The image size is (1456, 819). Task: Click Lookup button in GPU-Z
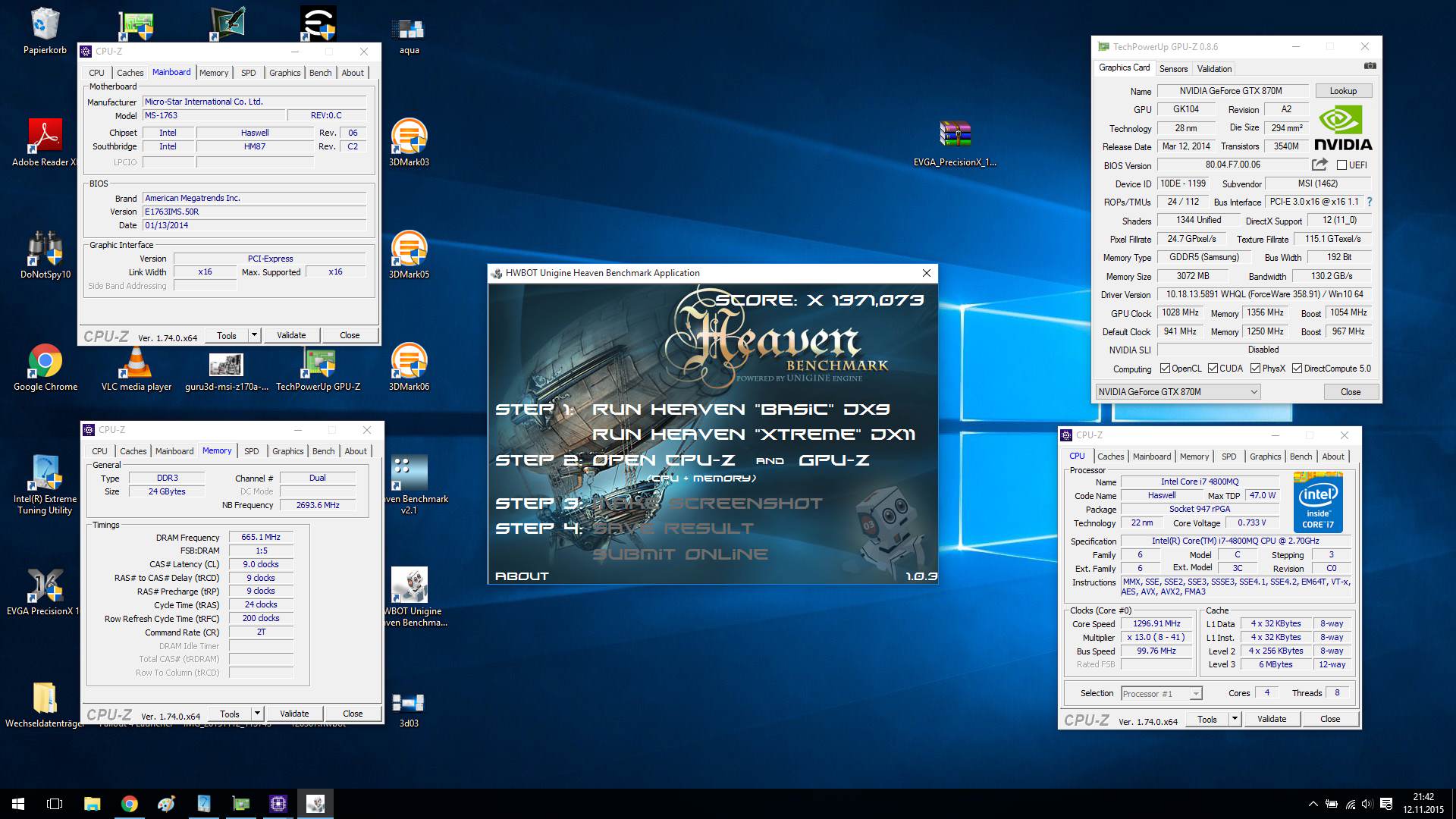[x=1343, y=91]
